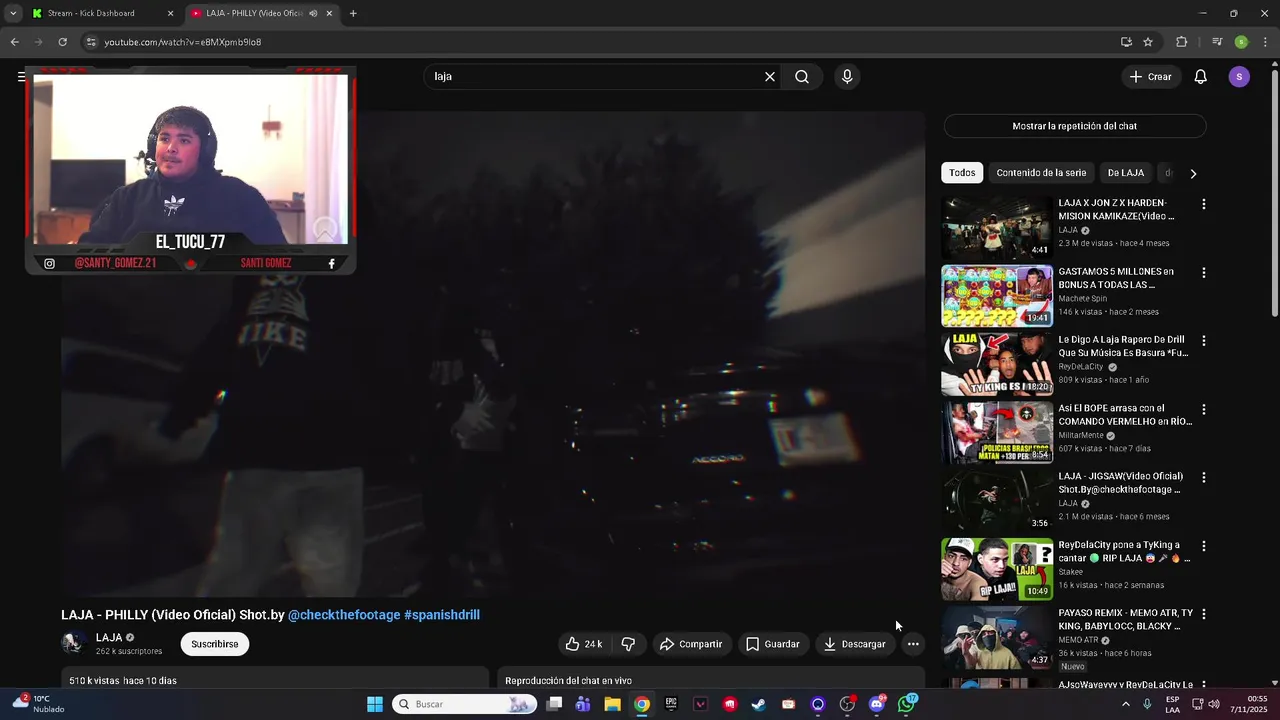Open options for LAJA X JON Z video

tap(1204, 204)
